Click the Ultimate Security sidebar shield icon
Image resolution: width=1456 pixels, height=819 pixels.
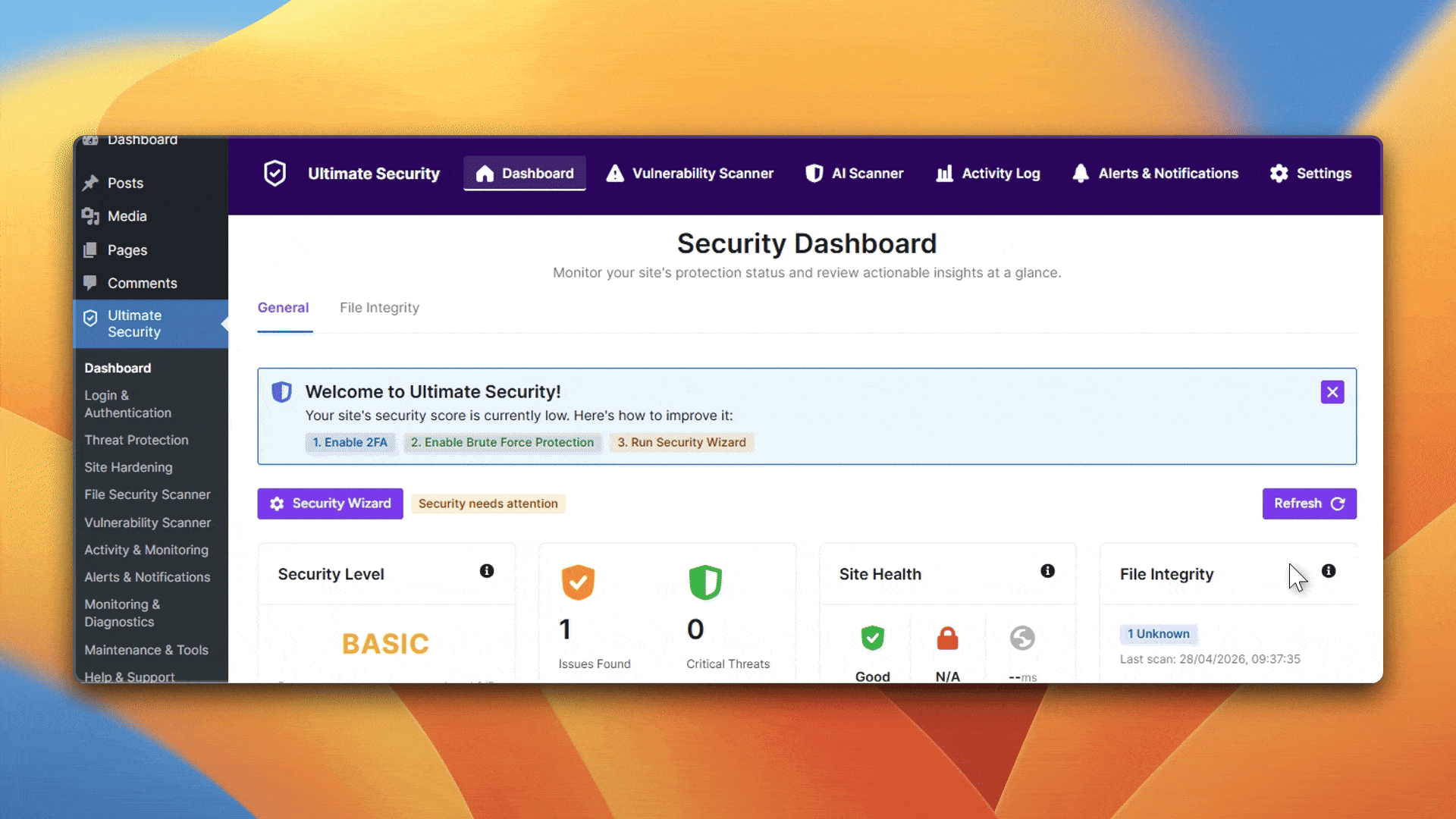pos(90,318)
